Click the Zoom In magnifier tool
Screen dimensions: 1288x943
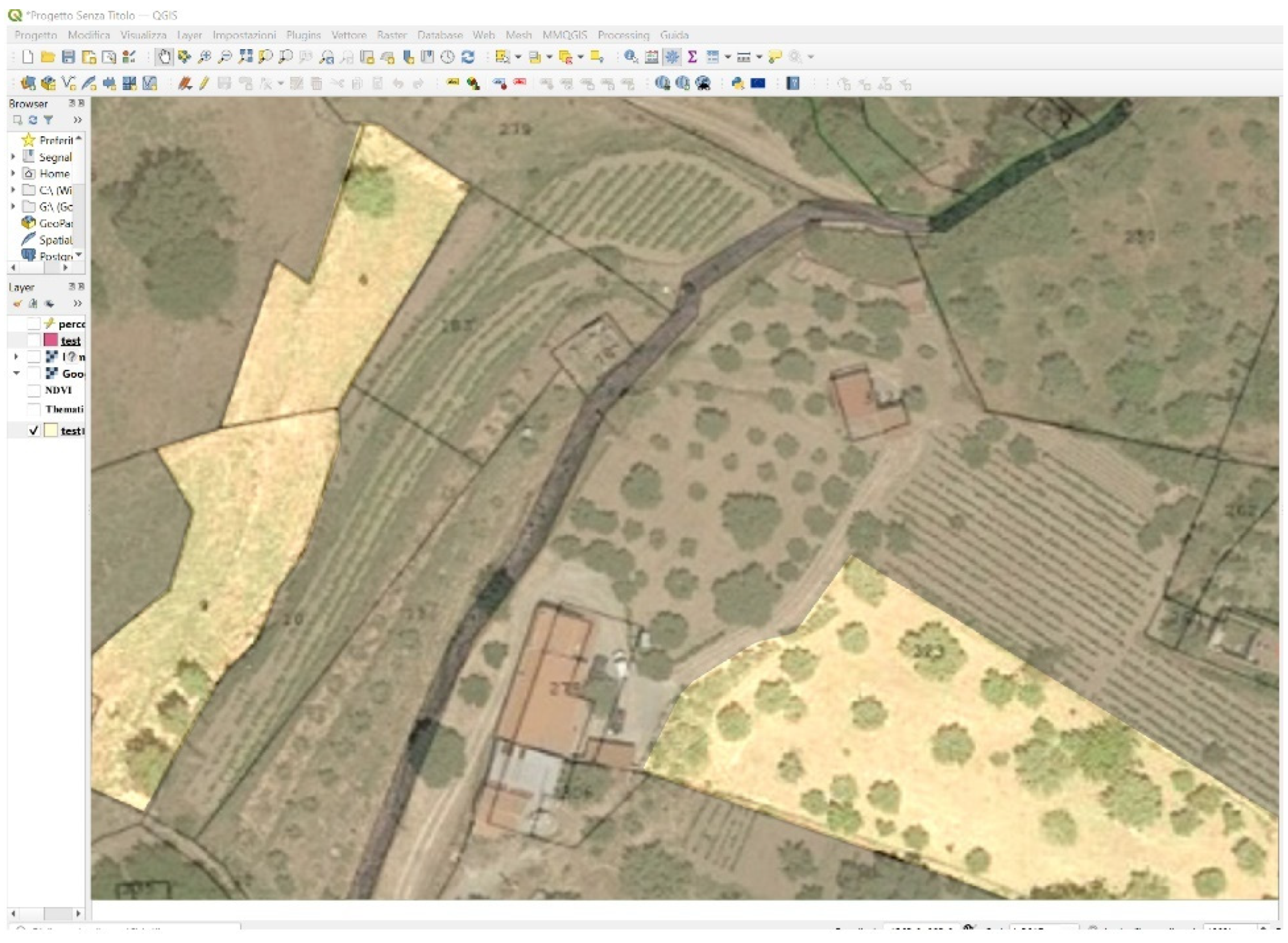(x=204, y=57)
